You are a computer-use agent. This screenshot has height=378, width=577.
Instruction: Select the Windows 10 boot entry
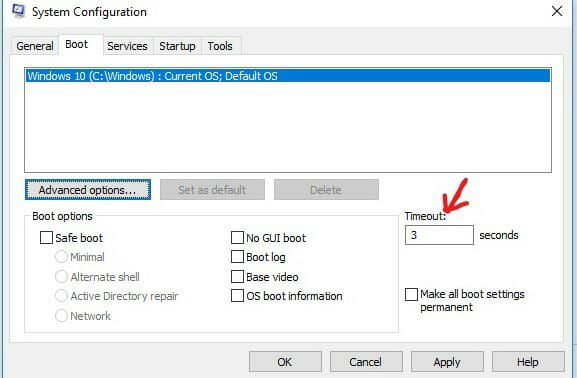[288, 76]
